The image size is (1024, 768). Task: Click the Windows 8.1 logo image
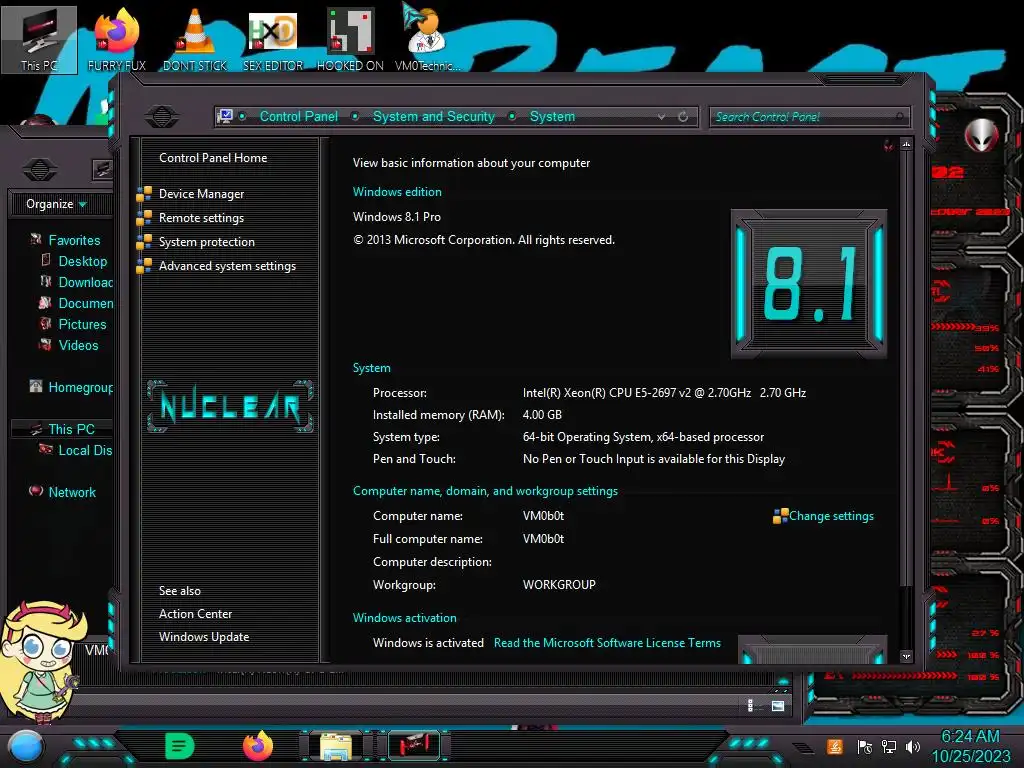(808, 283)
